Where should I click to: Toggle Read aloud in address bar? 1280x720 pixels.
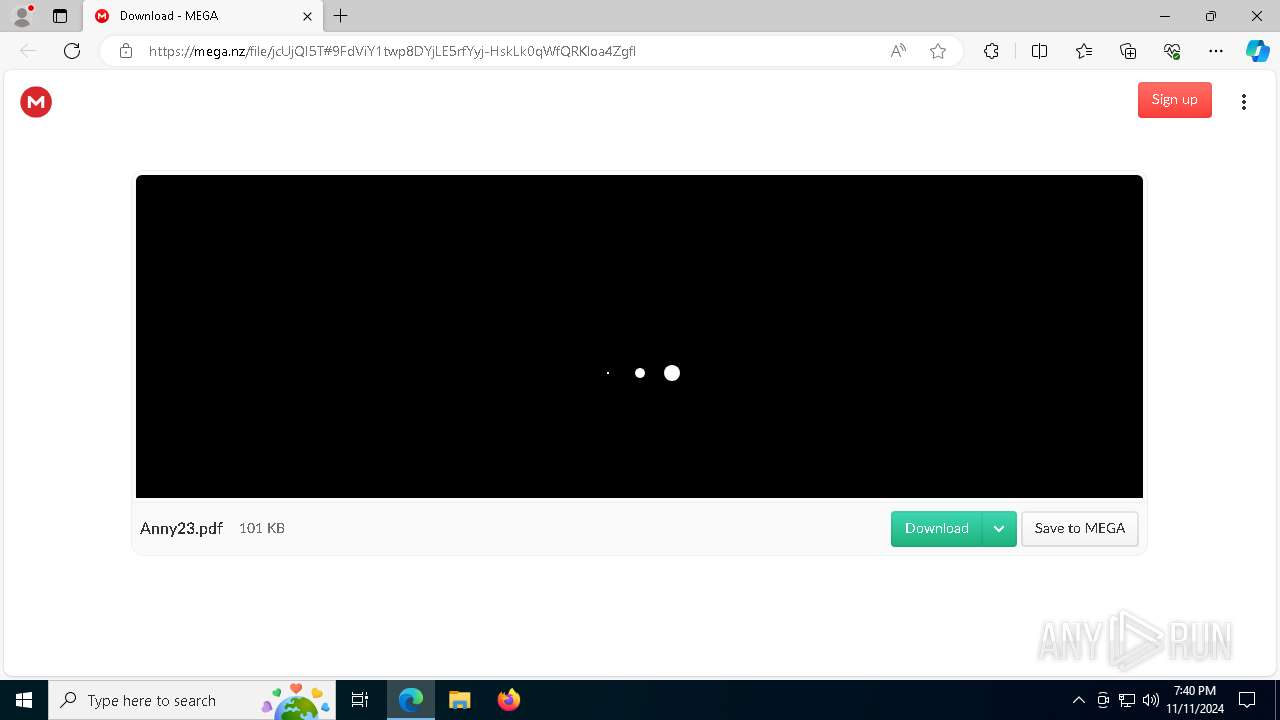[898, 51]
